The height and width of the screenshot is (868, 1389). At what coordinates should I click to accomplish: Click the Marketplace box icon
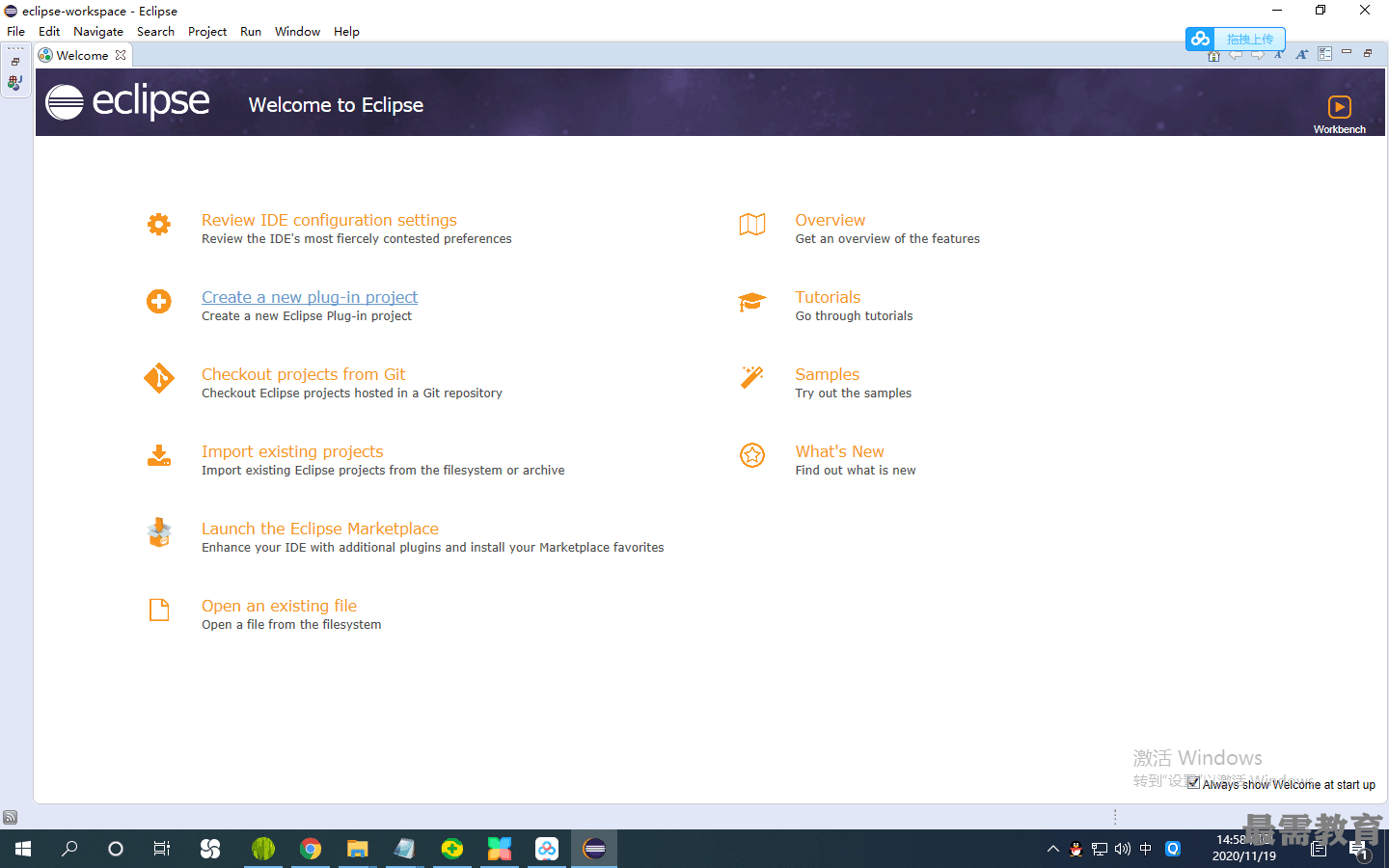point(159,532)
